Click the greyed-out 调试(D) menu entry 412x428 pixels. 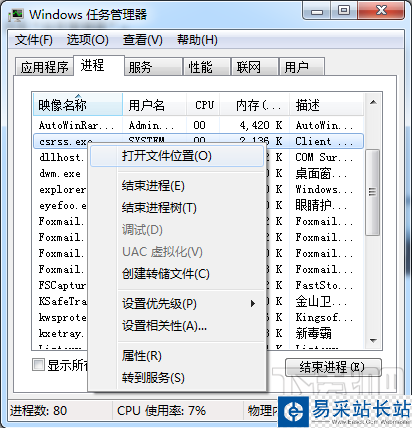point(177,230)
